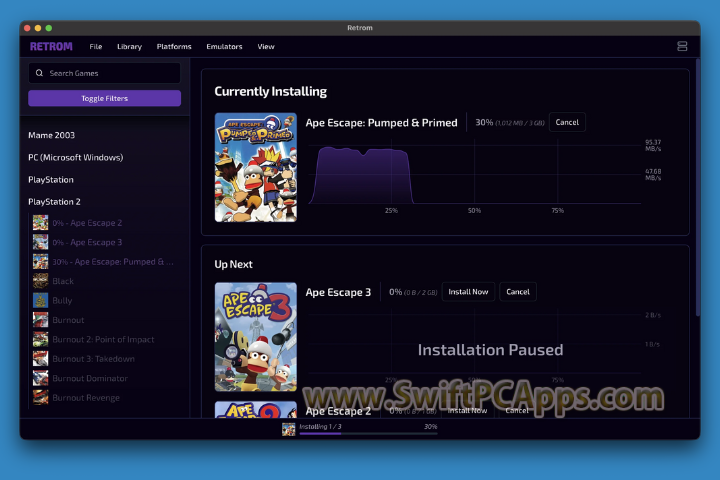This screenshot has height=480, width=720.
Task: Open the Platforms menu
Action: (174, 46)
